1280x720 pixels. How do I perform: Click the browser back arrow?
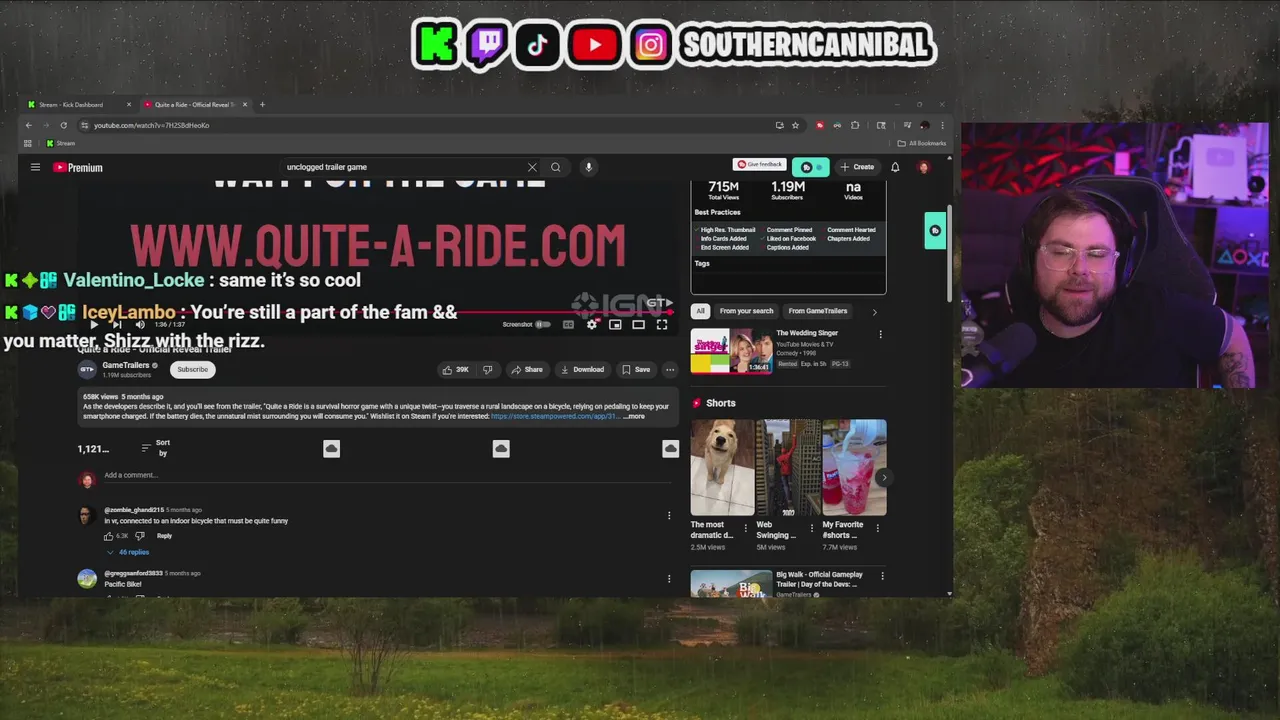28,125
